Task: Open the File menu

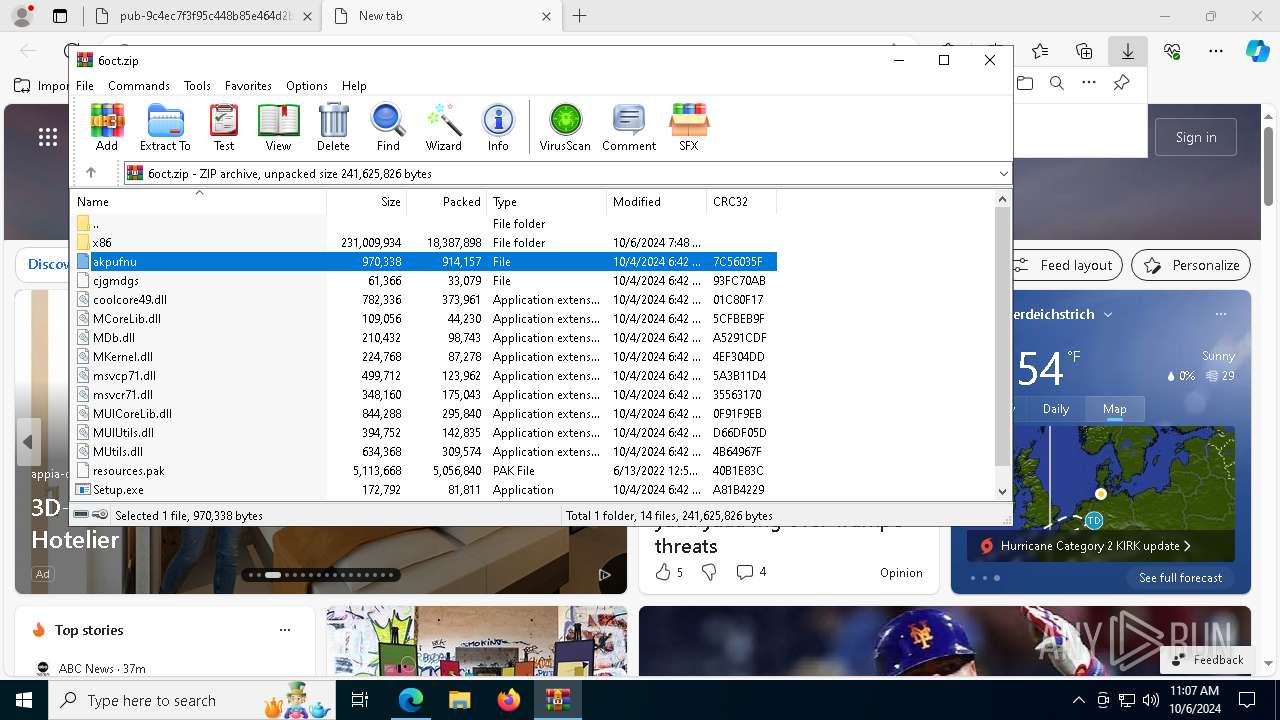Action: [85, 86]
